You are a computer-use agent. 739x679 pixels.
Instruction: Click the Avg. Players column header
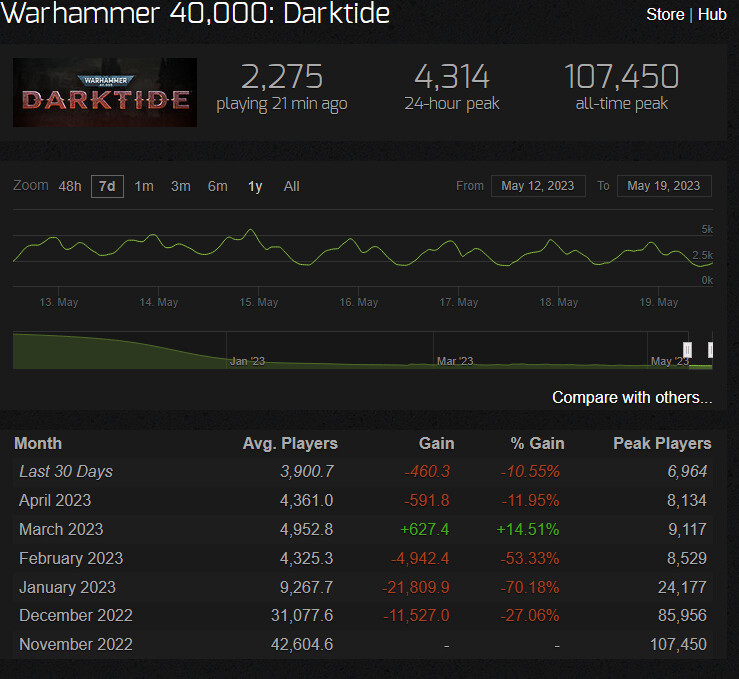pyautogui.click(x=290, y=443)
